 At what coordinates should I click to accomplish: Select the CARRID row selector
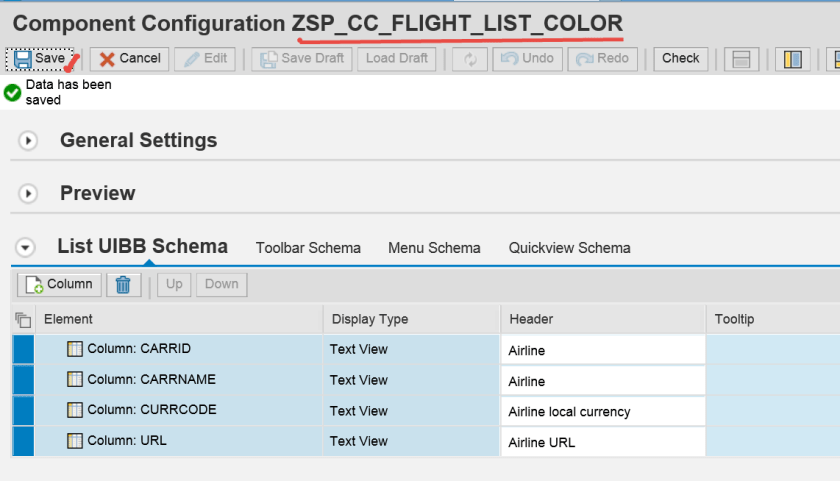(24, 350)
